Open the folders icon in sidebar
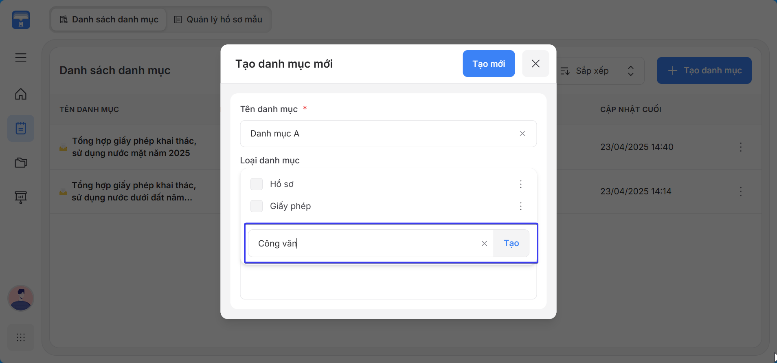 tap(20, 163)
